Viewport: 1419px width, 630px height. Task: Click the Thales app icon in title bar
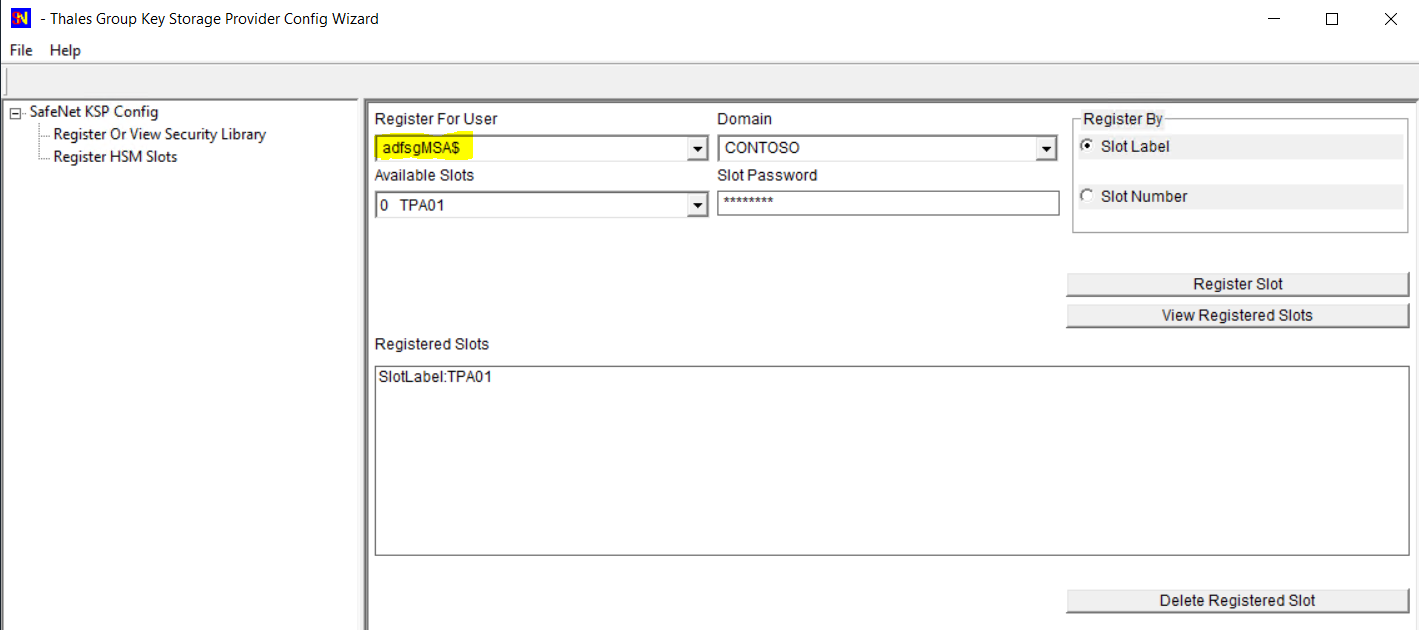[20, 18]
